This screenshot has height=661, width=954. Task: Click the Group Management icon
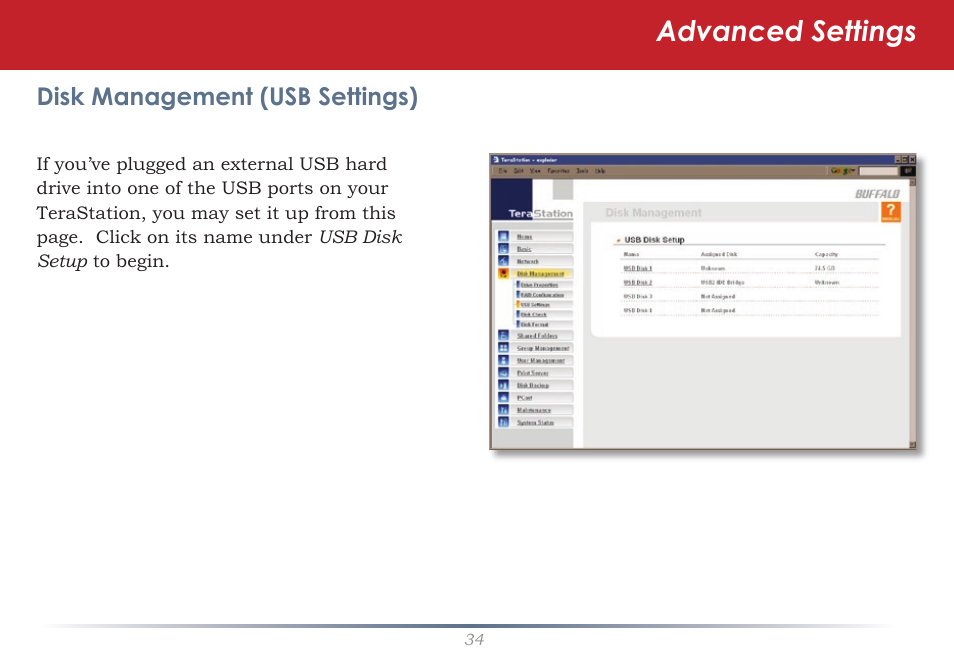(x=503, y=348)
